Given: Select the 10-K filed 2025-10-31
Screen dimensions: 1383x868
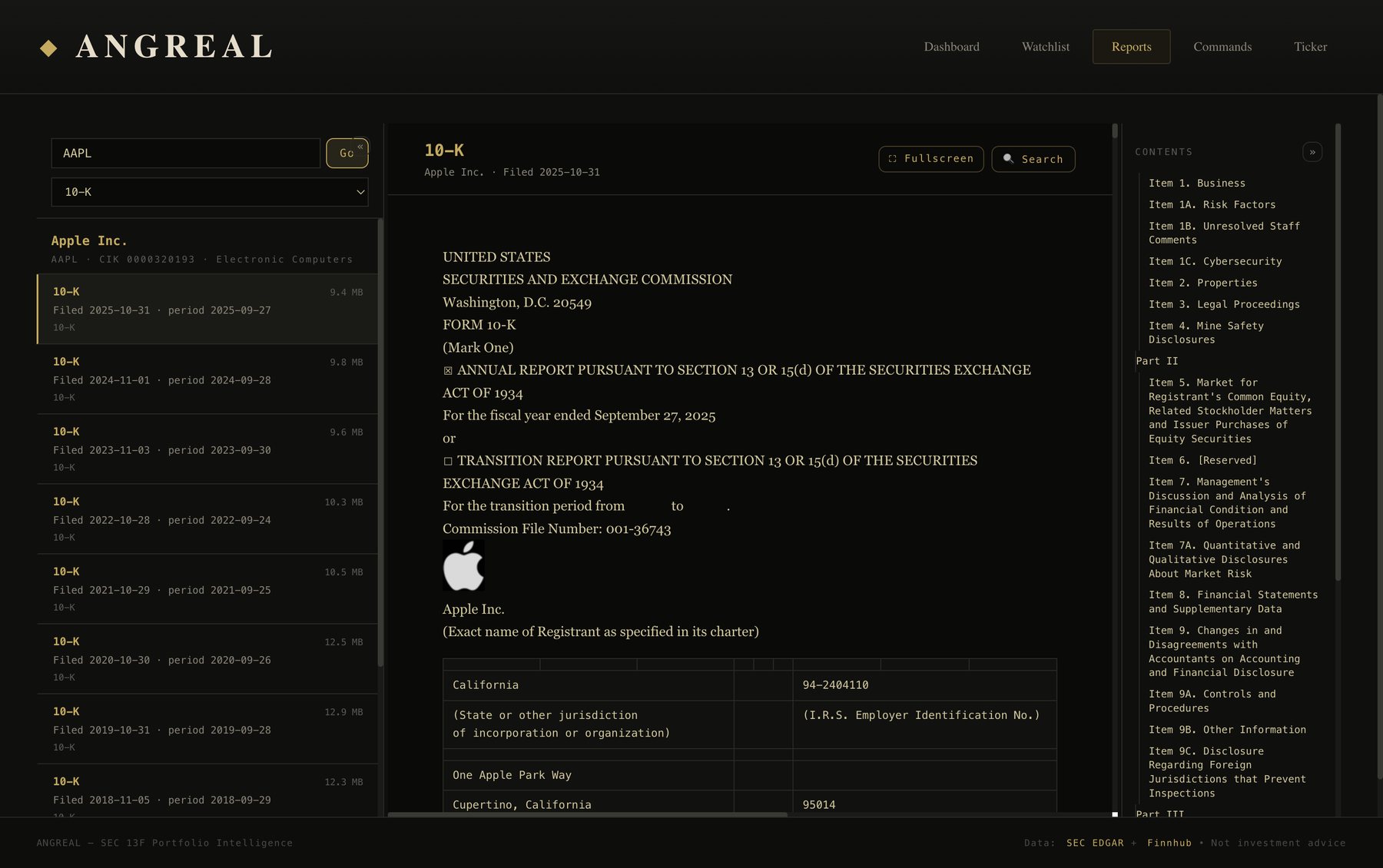Looking at the screenshot, I should pos(207,309).
